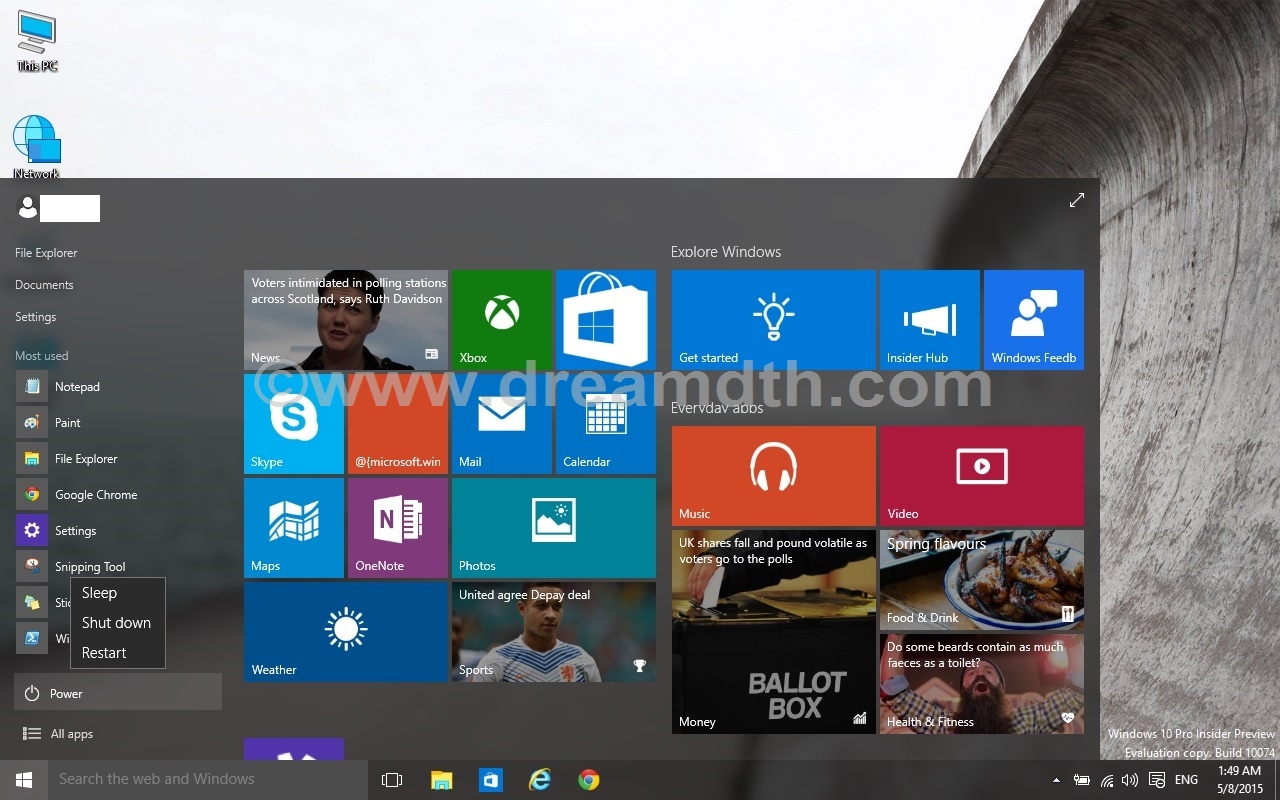1280x800 pixels.
Task: Open the Video tile
Action: 981,476
